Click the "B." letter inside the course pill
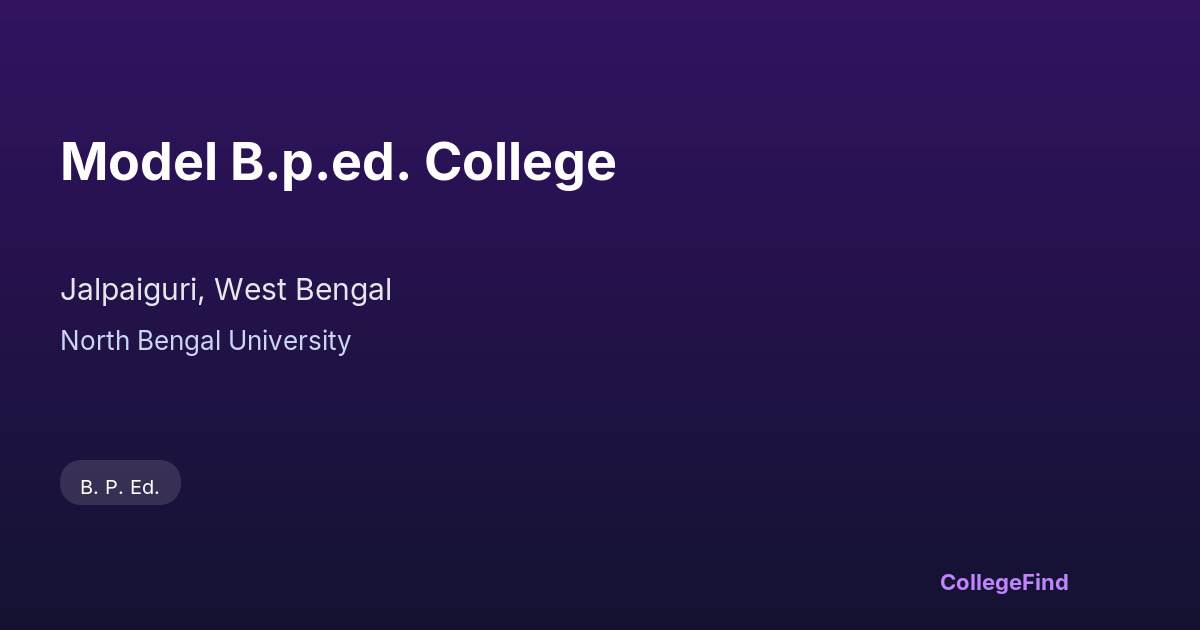Image resolution: width=1200 pixels, height=630 pixels. coord(88,487)
